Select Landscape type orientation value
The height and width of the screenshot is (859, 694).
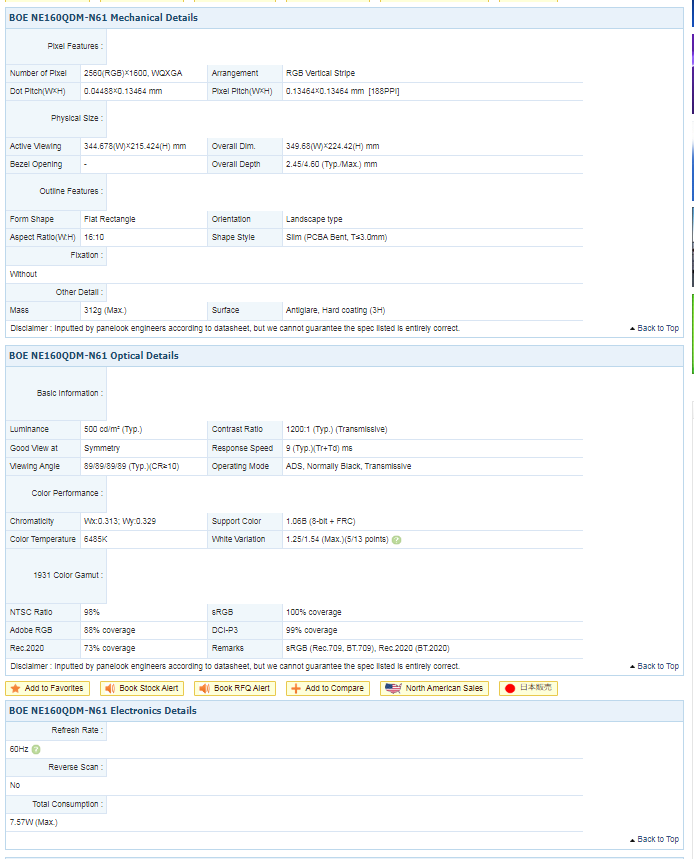314,219
